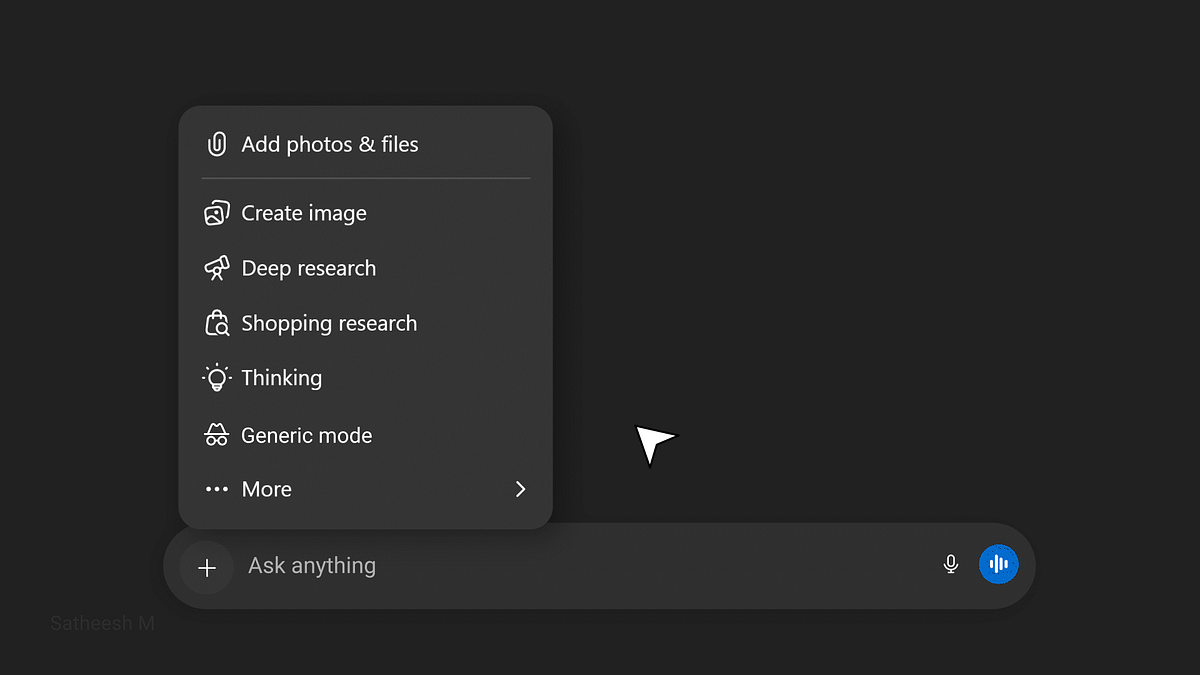Click the paperclip attach icon

[x=216, y=144]
